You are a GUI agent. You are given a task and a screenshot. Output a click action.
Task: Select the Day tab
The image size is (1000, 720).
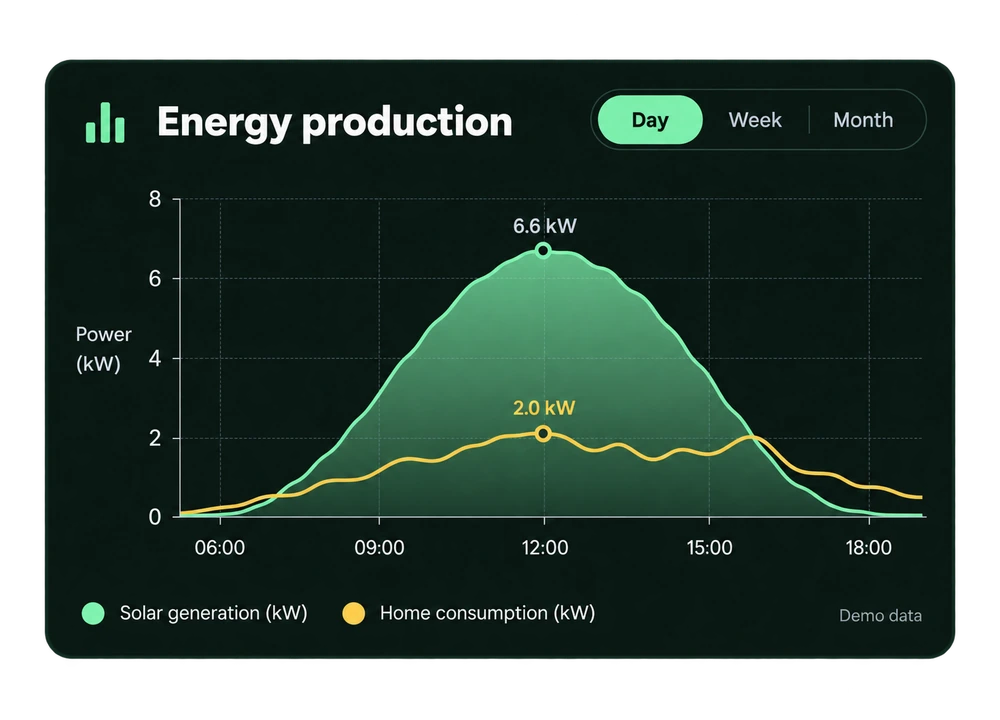650,120
